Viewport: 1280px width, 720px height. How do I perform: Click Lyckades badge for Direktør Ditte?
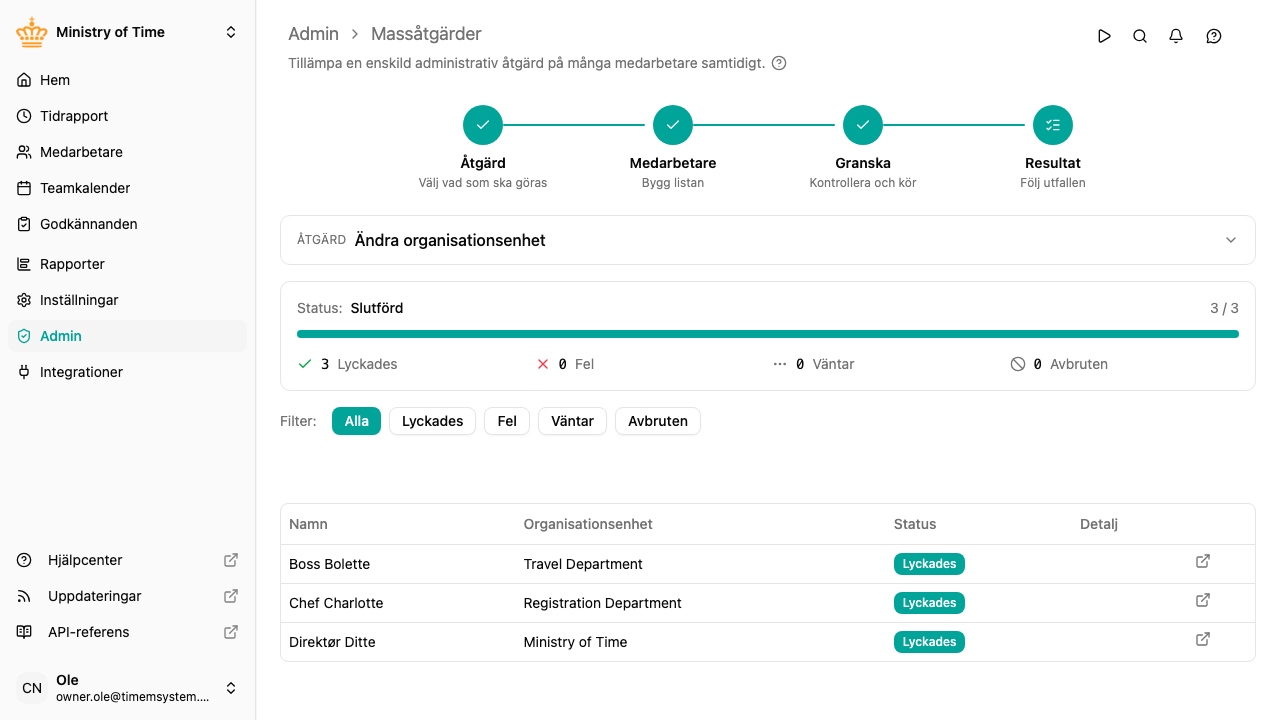(929, 642)
